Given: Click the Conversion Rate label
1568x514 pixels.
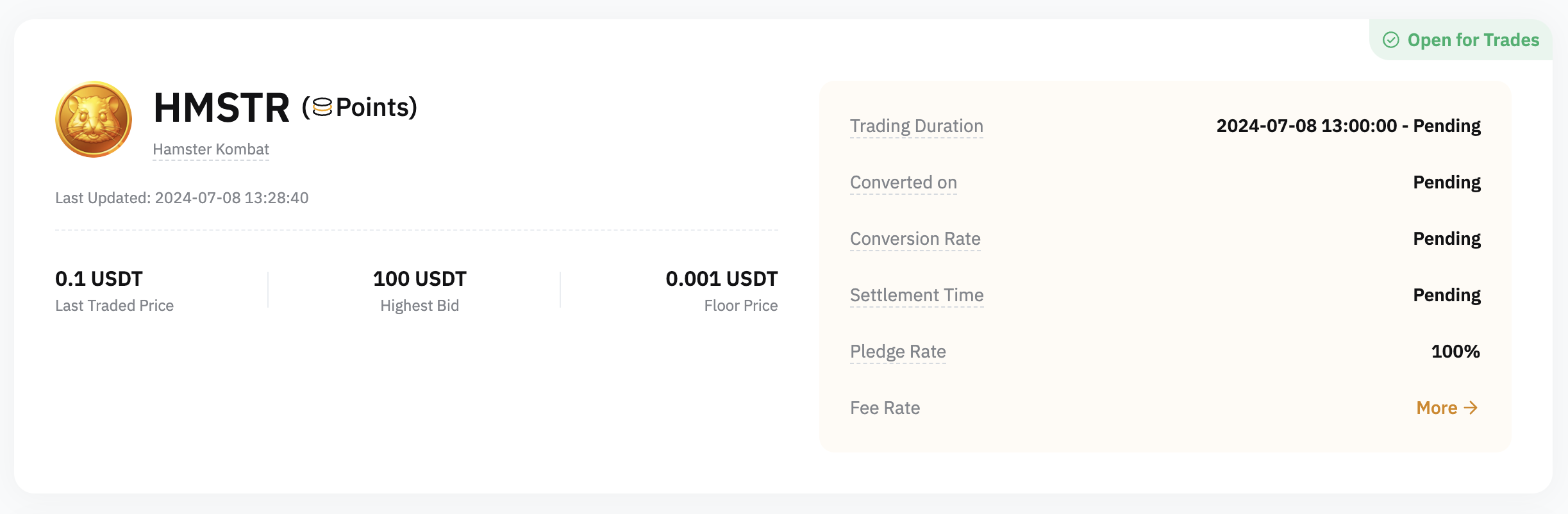Looking at the screenshot, I should click(x=915, y=239).
